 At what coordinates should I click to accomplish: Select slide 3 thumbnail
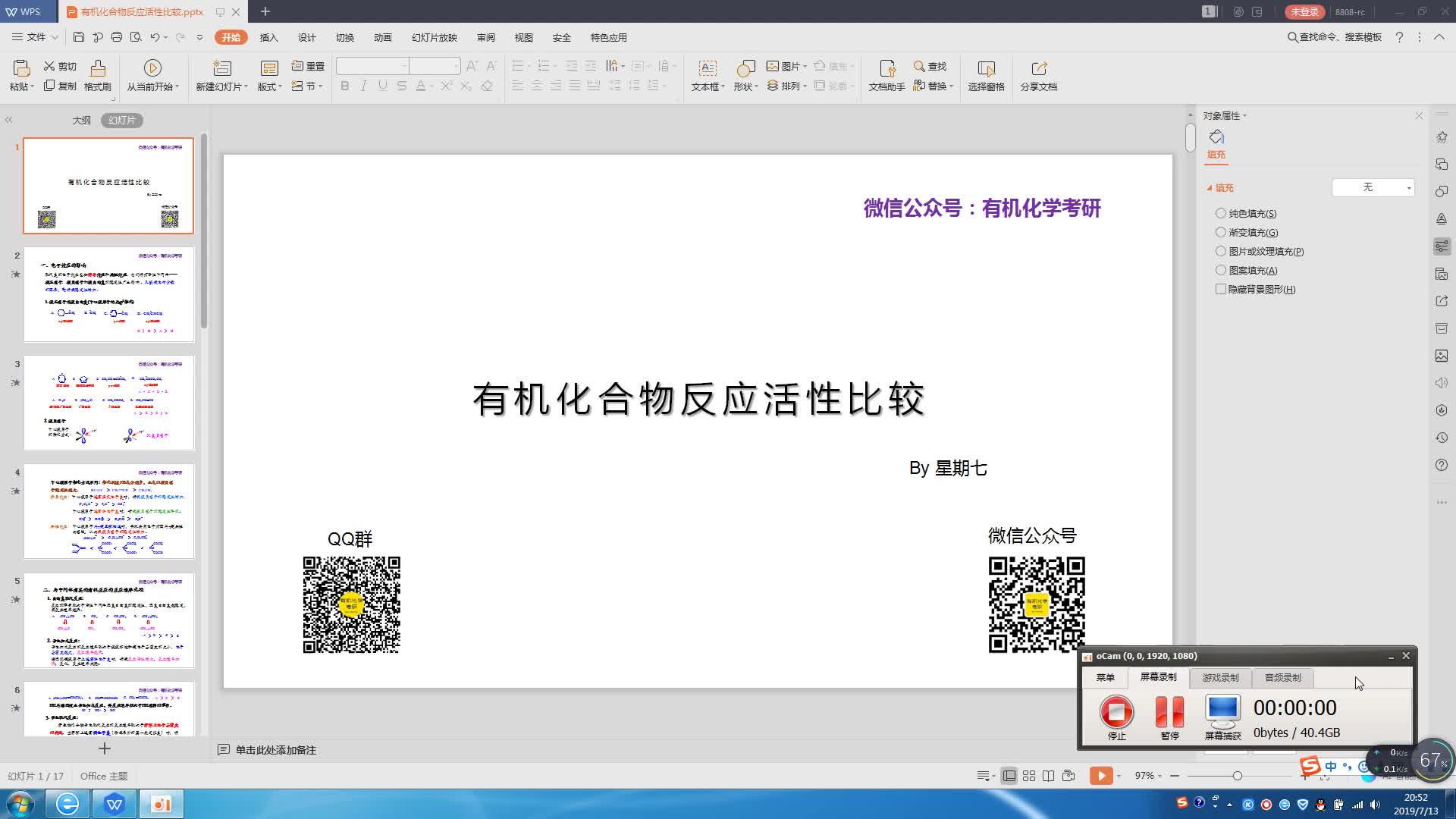108,403
